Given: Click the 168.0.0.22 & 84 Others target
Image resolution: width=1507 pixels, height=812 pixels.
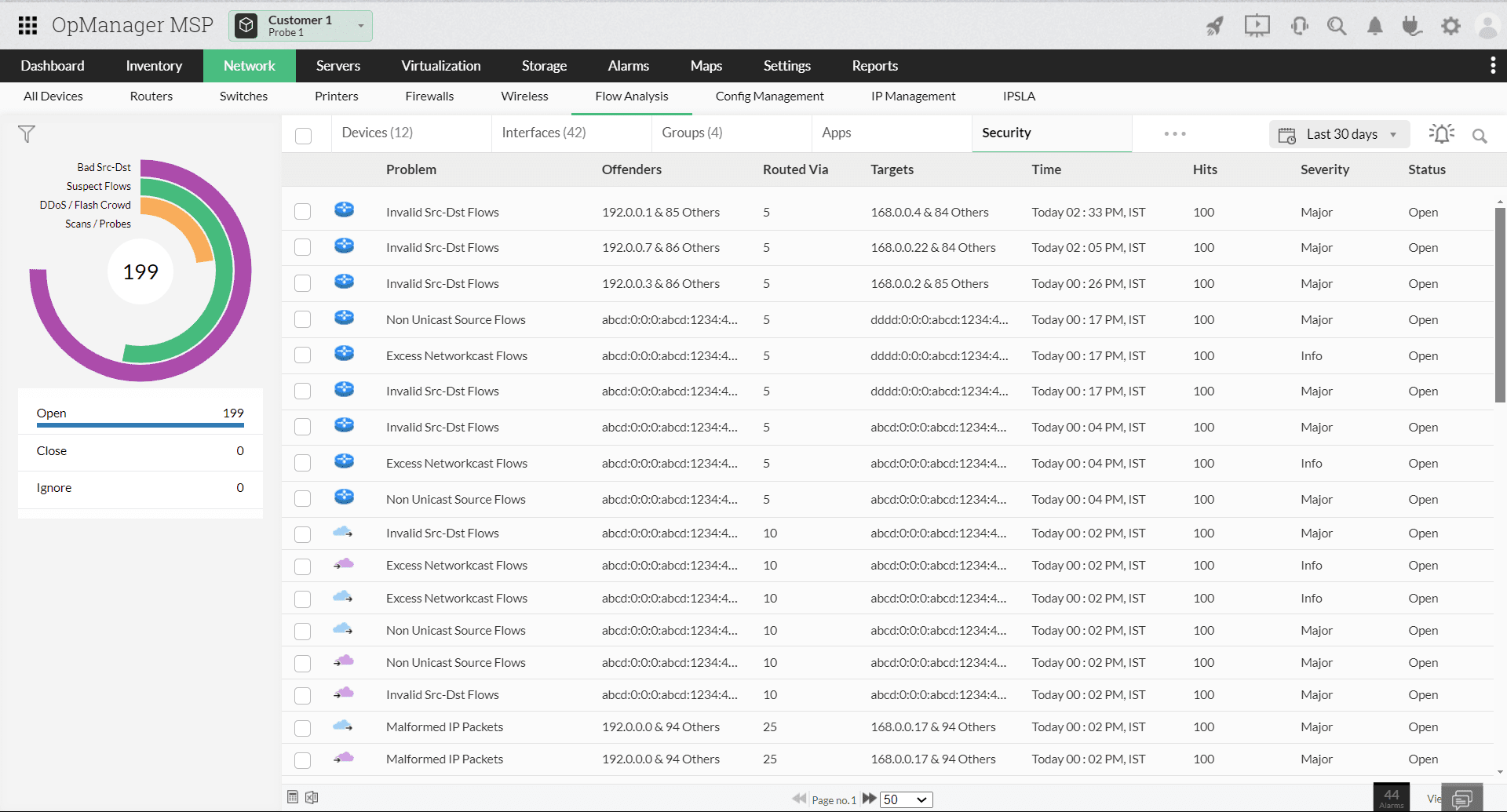Looking at the screenshot, I should 933,248.
